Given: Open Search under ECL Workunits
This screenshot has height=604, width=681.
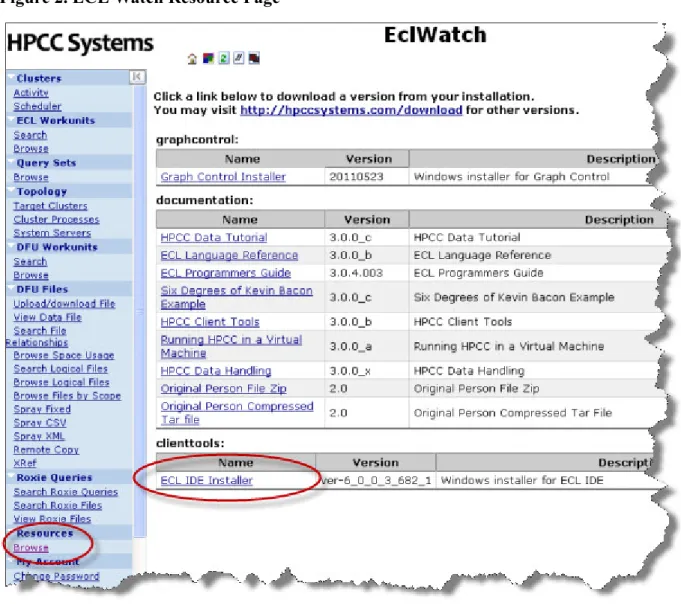Looking at the screenshot, I should click(30, 135).
